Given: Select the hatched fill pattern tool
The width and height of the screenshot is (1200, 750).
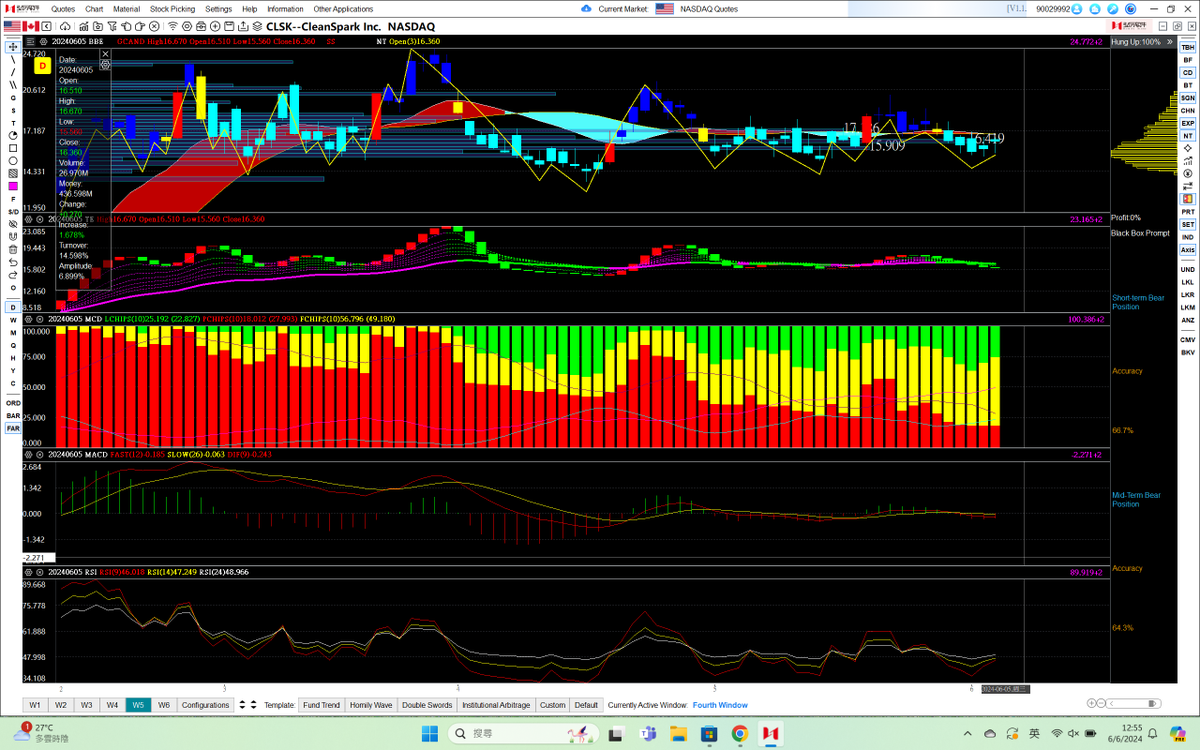Looking at the screenshot, I should point(13,173).
